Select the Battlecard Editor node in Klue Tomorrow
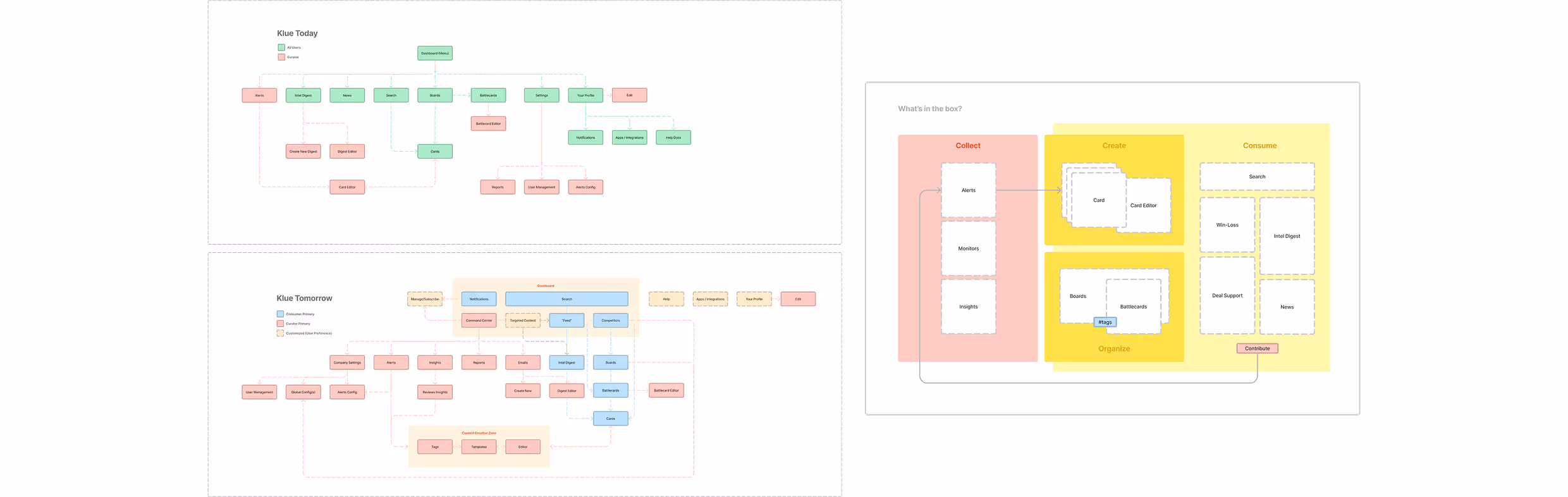Image resolution: width=1568 pixels, height=497 pixels. pyautogui.click(x=666, y=390)
